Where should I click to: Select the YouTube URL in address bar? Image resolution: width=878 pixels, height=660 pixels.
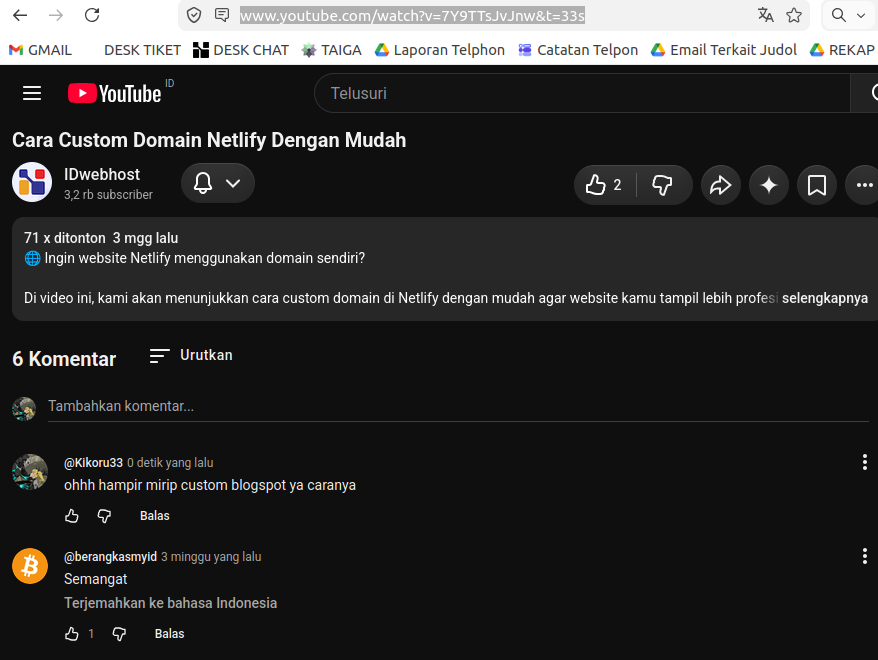(412, 16)
